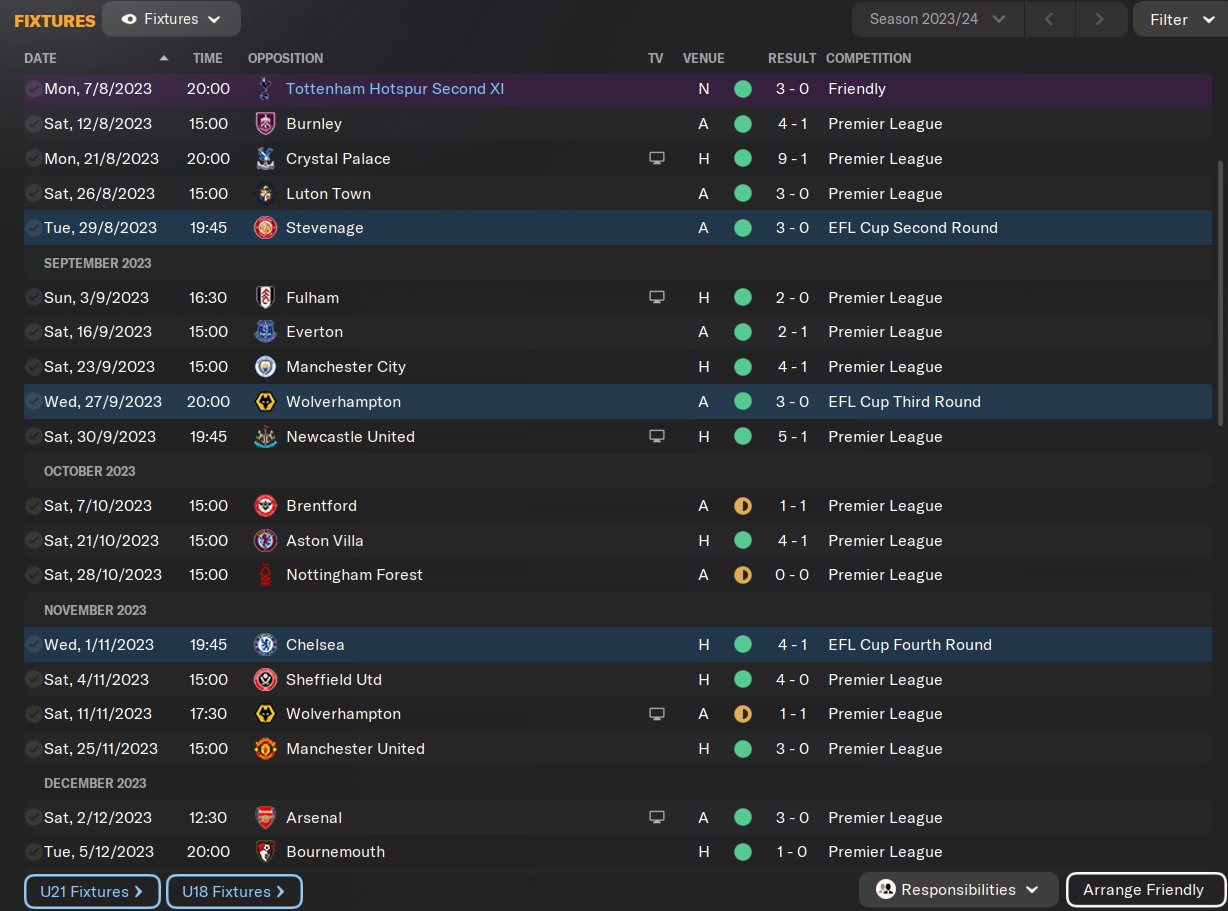The height and width of the screenshot is (911, 1228).
Task: Open the Fixtures view dropdown
Action: (x=171, y=19)
